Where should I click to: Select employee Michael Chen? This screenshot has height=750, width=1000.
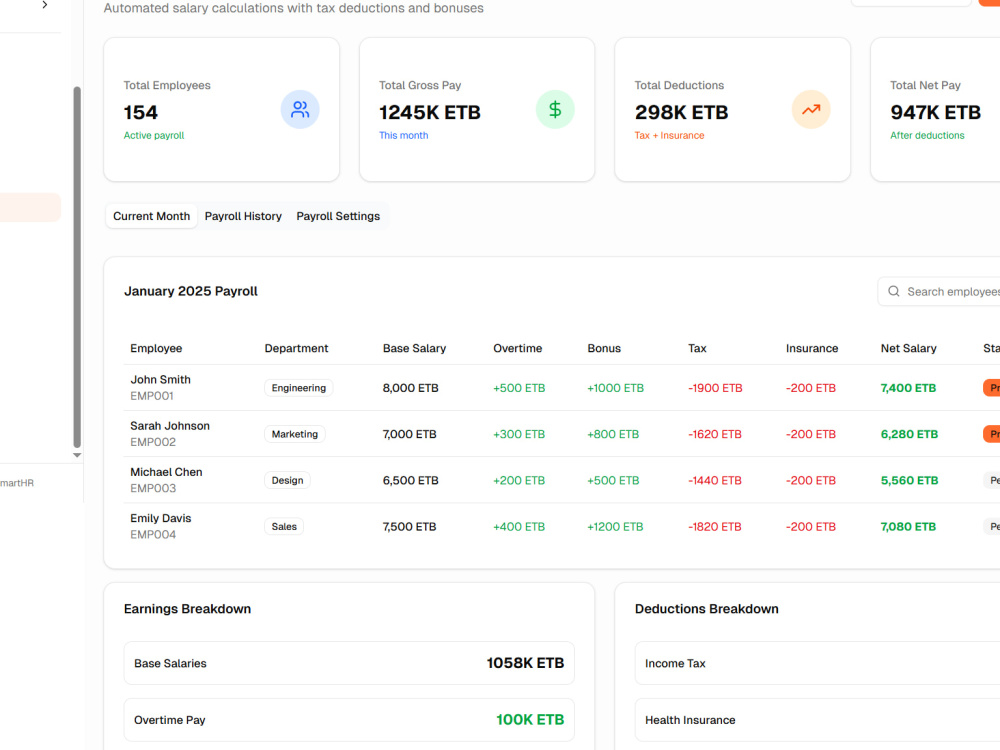point(166,472)
